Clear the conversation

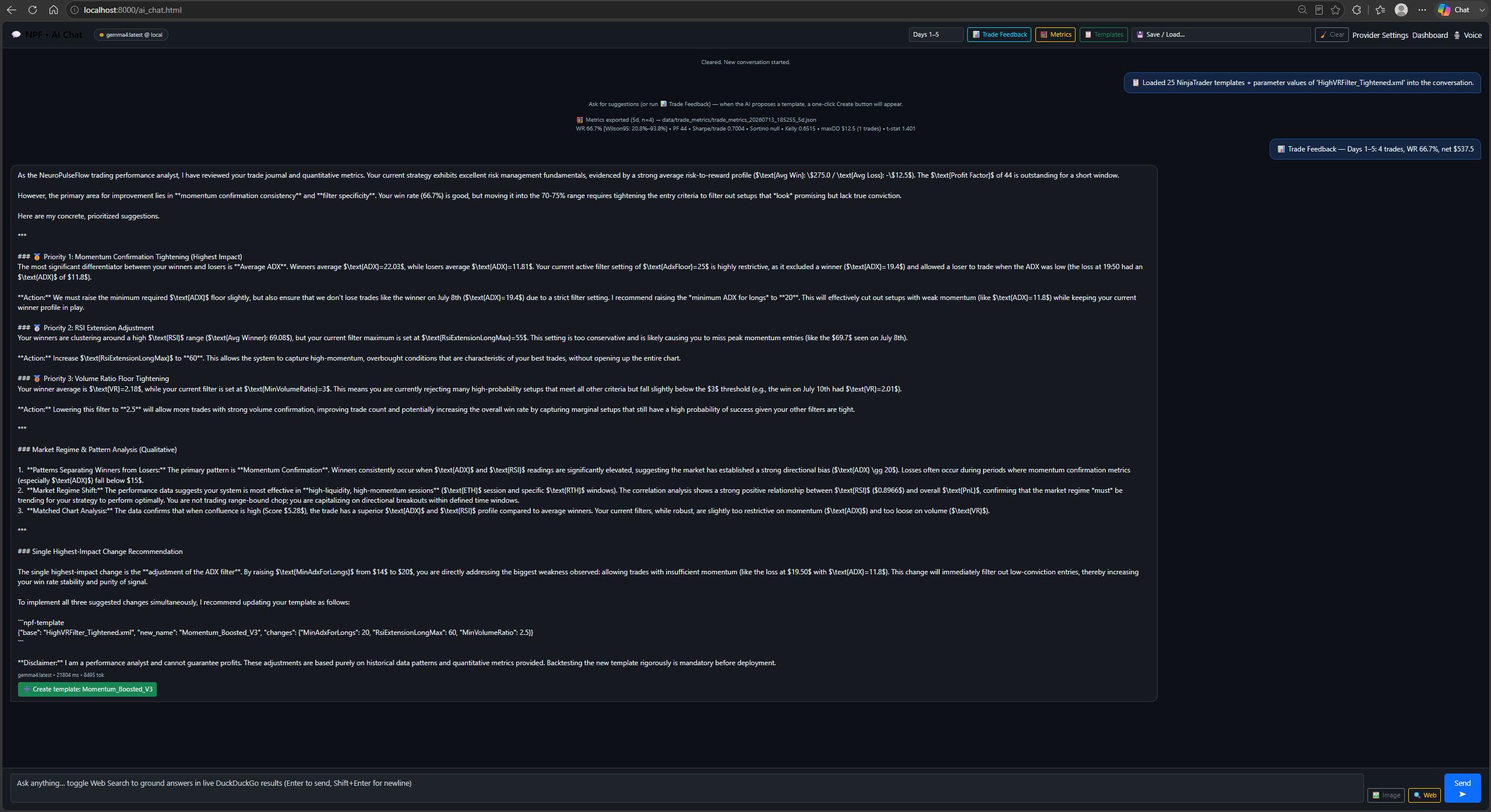pyautogui.click(x=1332, y=34)
